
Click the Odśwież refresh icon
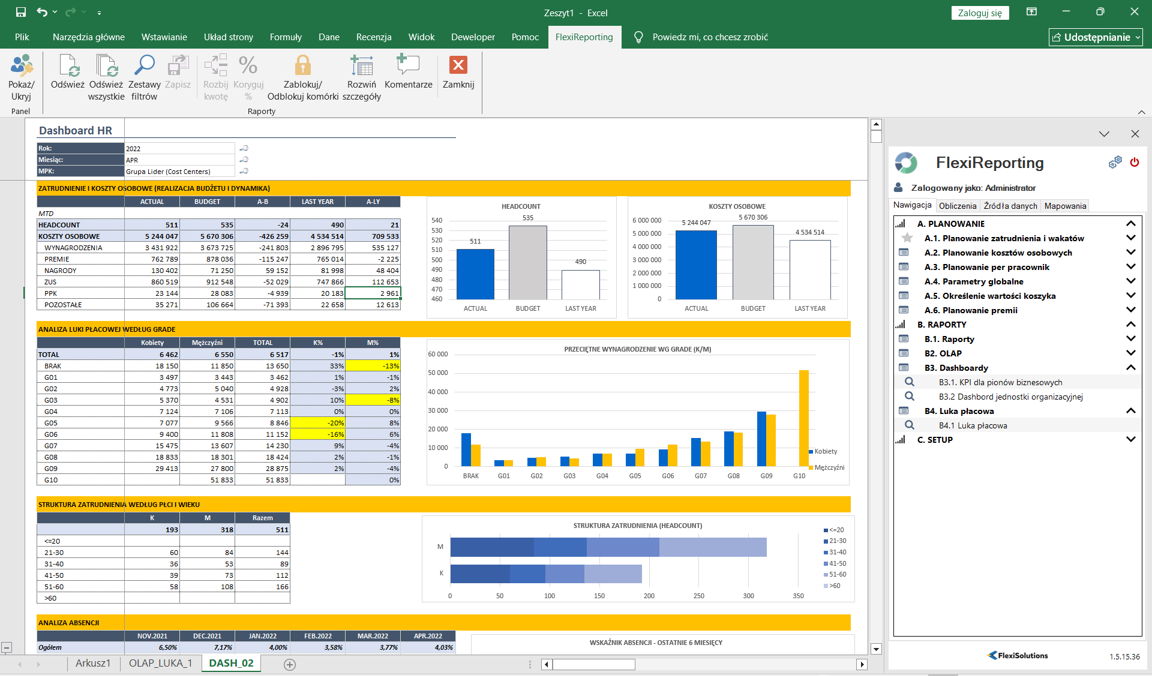click(68, 67)
